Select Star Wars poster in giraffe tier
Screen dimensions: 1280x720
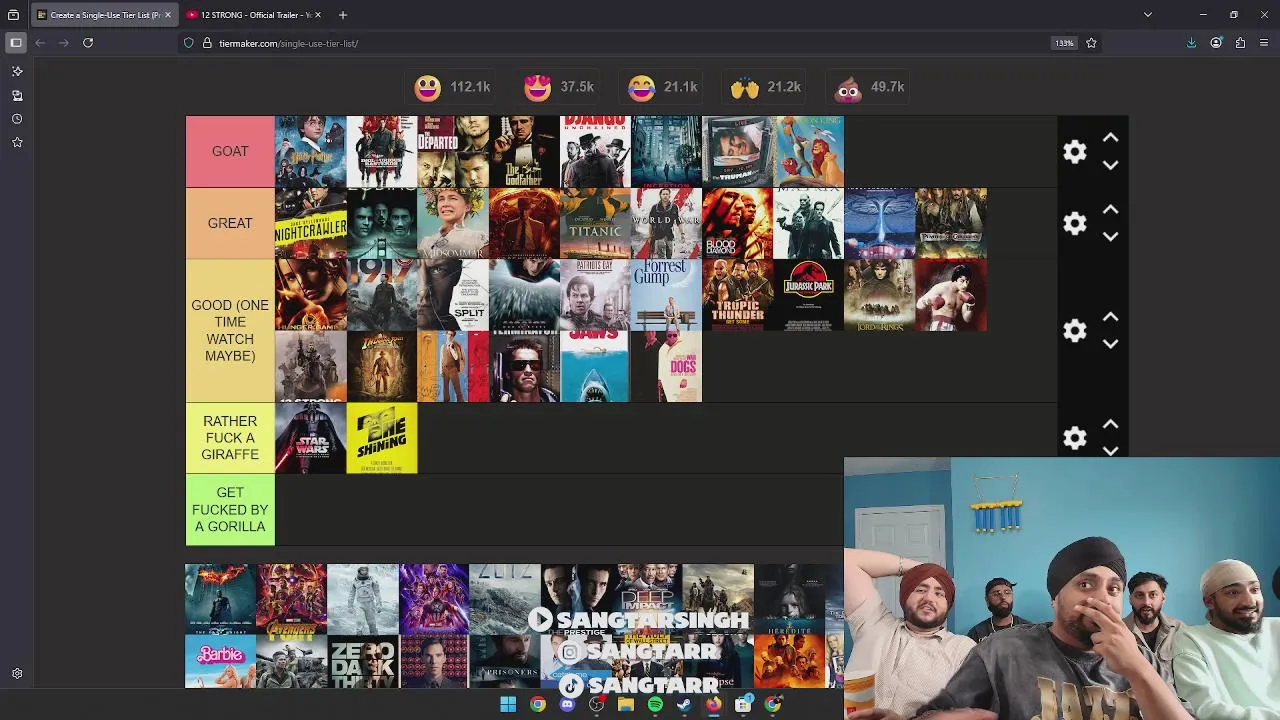click(310, 438)
